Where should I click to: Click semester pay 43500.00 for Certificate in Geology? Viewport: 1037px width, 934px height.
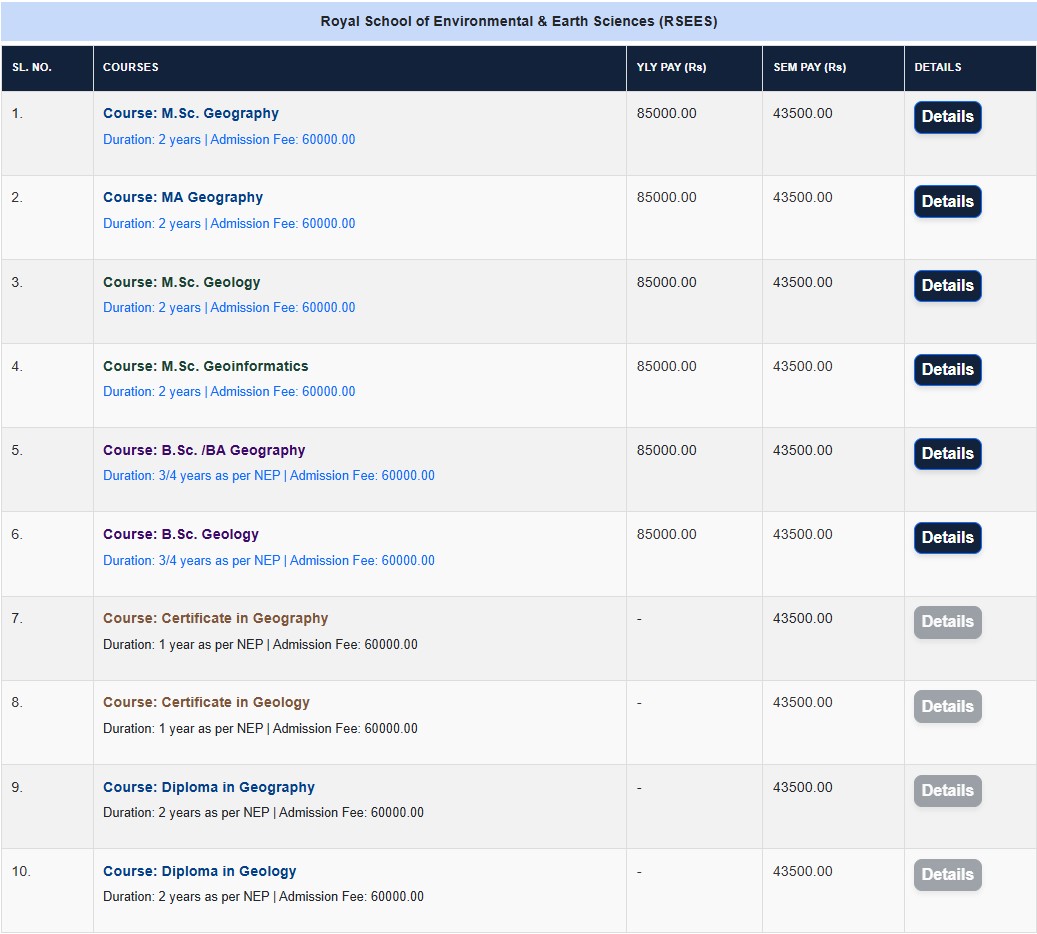pyautogui.click(x=802, y=702)
